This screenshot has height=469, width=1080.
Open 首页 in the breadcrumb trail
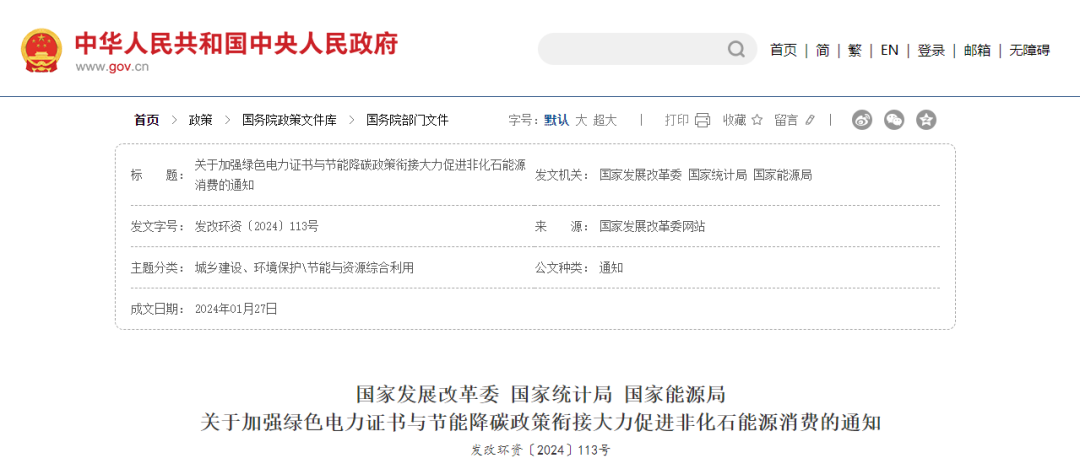tap(147, 120)
